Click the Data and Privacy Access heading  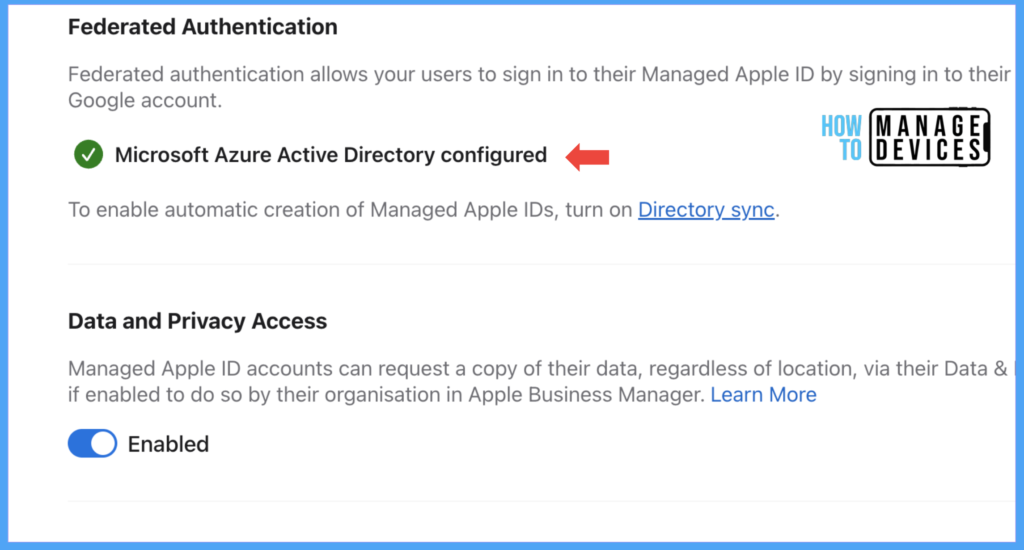[x=197, y=321]
